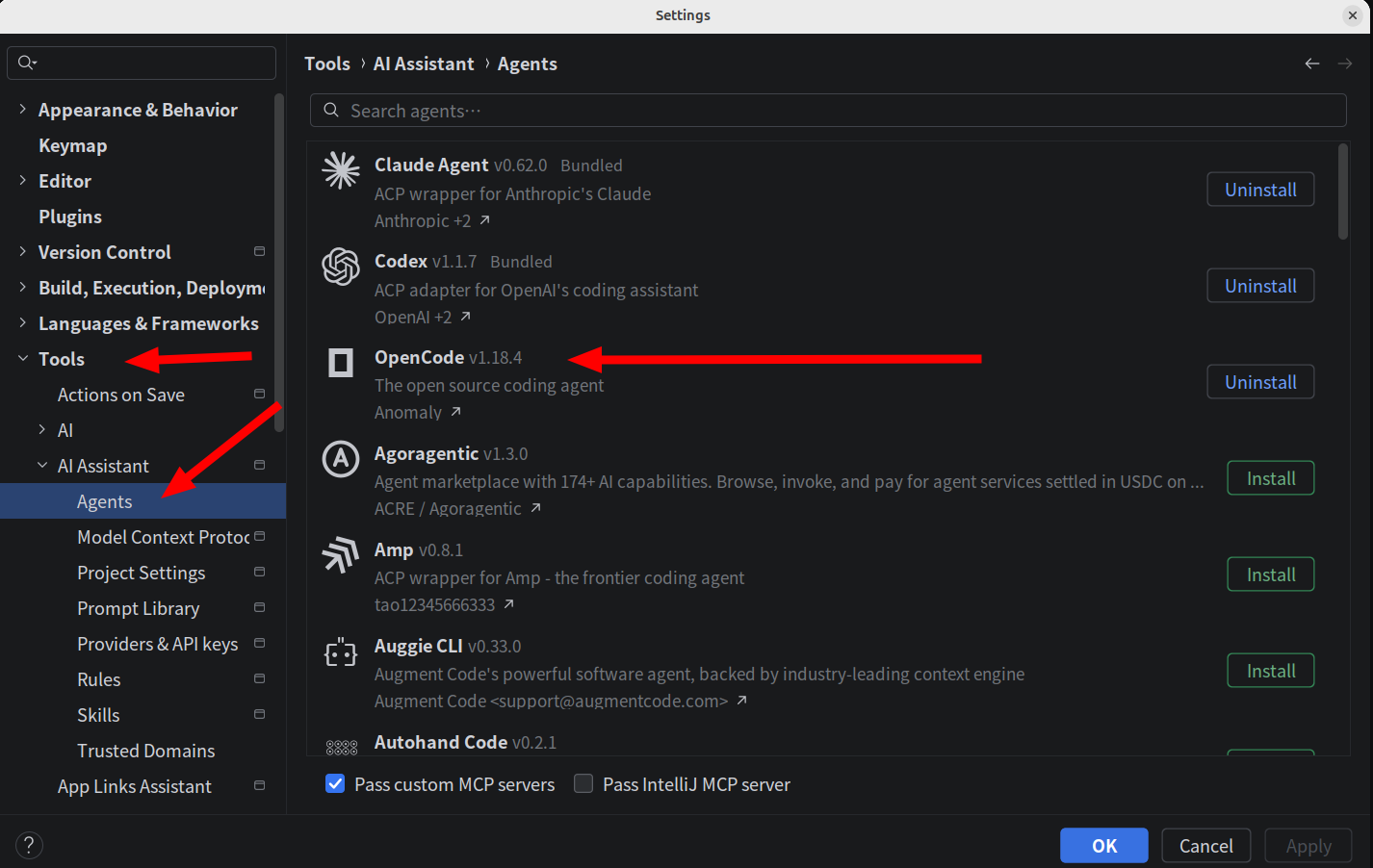Image resolution: width=1373 pixels, height=868 pixels.
Task: Click the project-level icon next to Model Context Protocol
Action: point(259,536)
